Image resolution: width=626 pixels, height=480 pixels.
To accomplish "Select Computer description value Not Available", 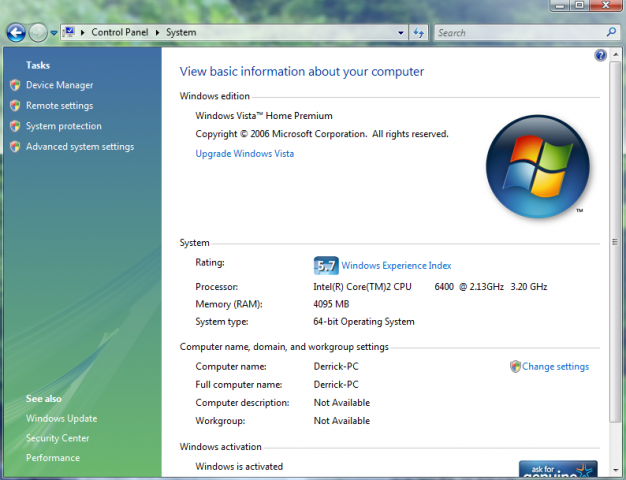I will tap(342, 403).
